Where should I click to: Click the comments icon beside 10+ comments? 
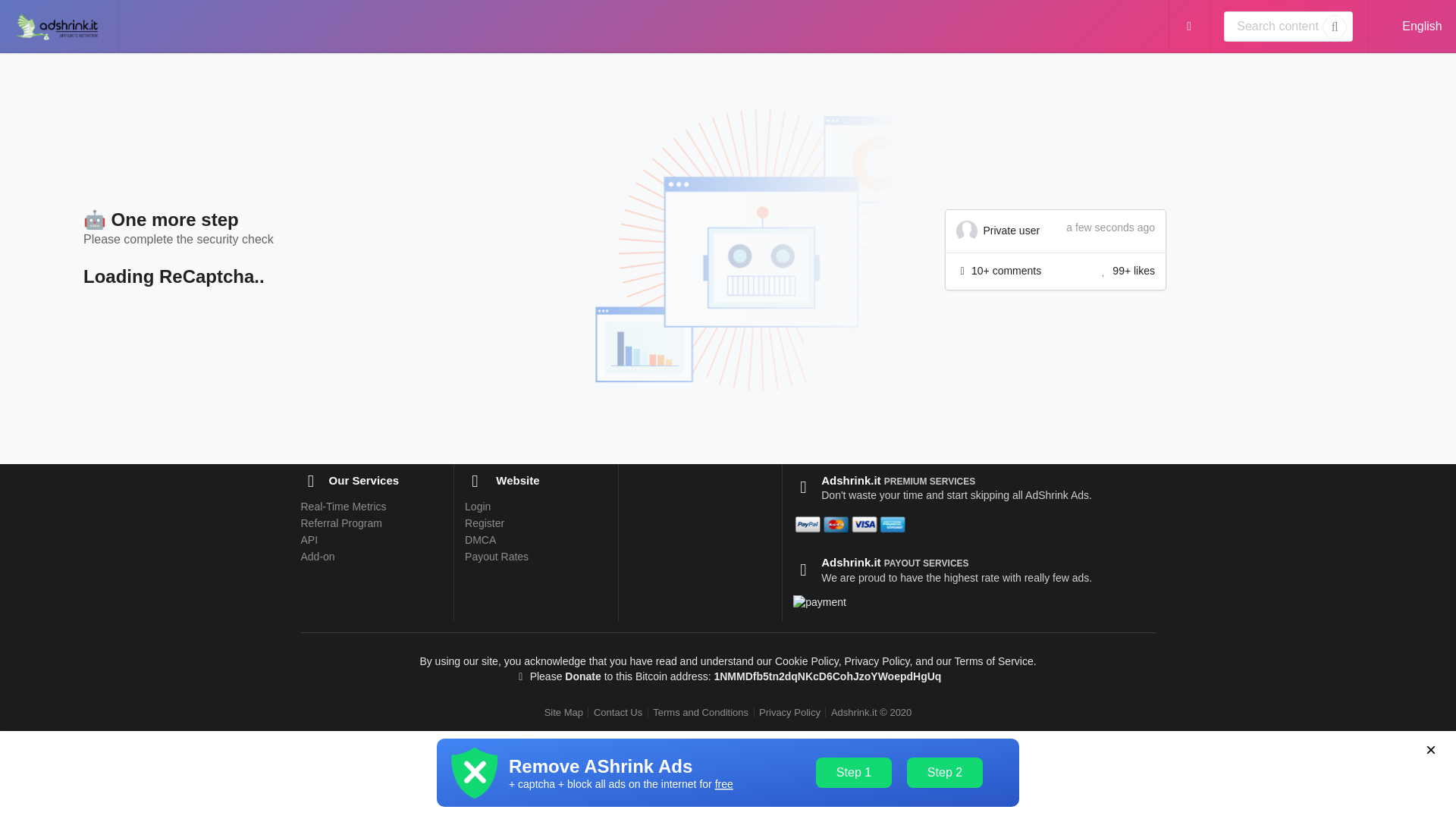coord(962,271)
